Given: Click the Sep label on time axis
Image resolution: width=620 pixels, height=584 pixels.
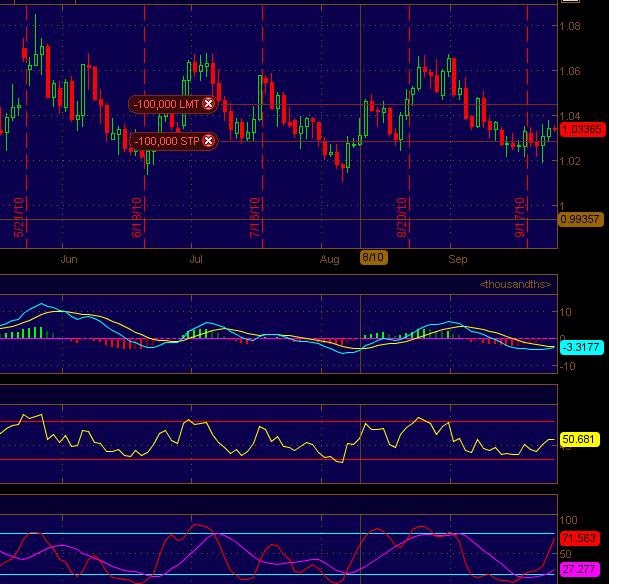Looking at the screenshot, I should [458, 259].
